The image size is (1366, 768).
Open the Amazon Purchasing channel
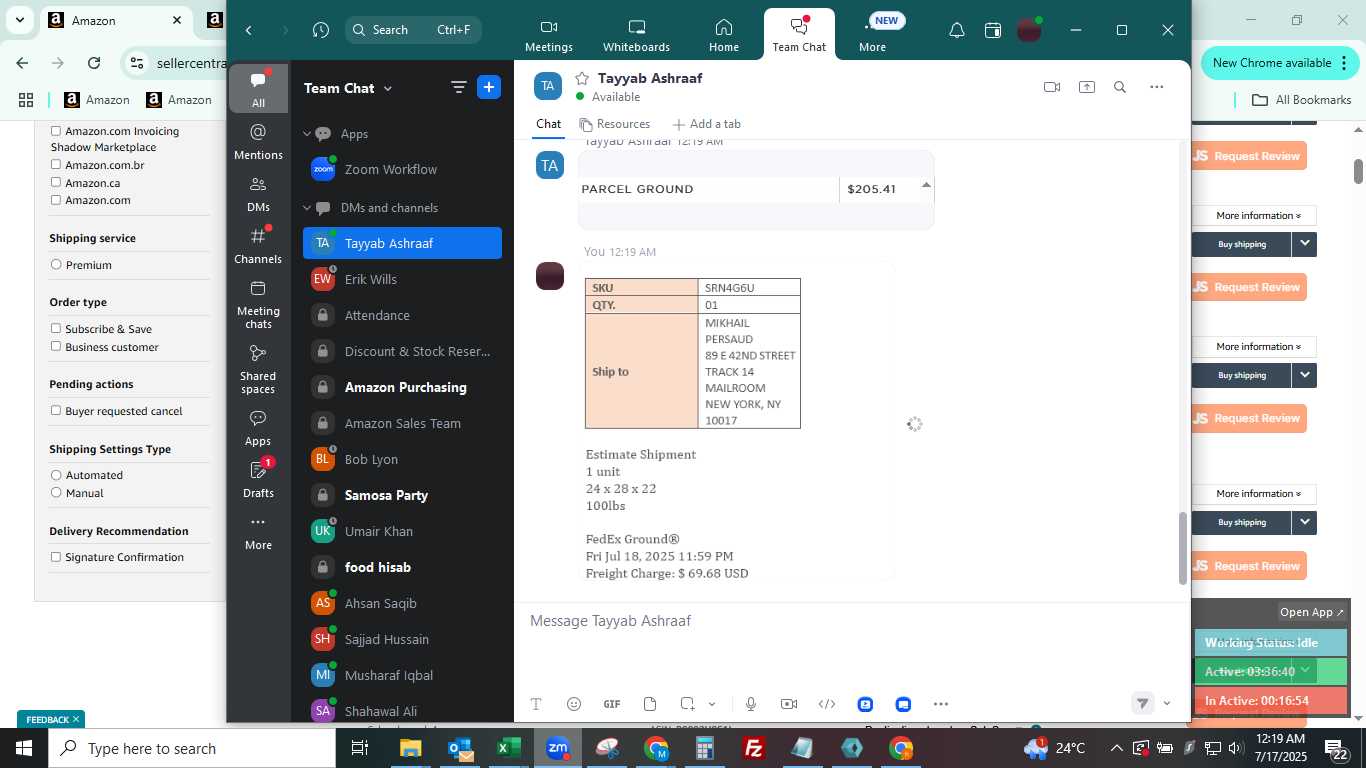pos(402,387)
